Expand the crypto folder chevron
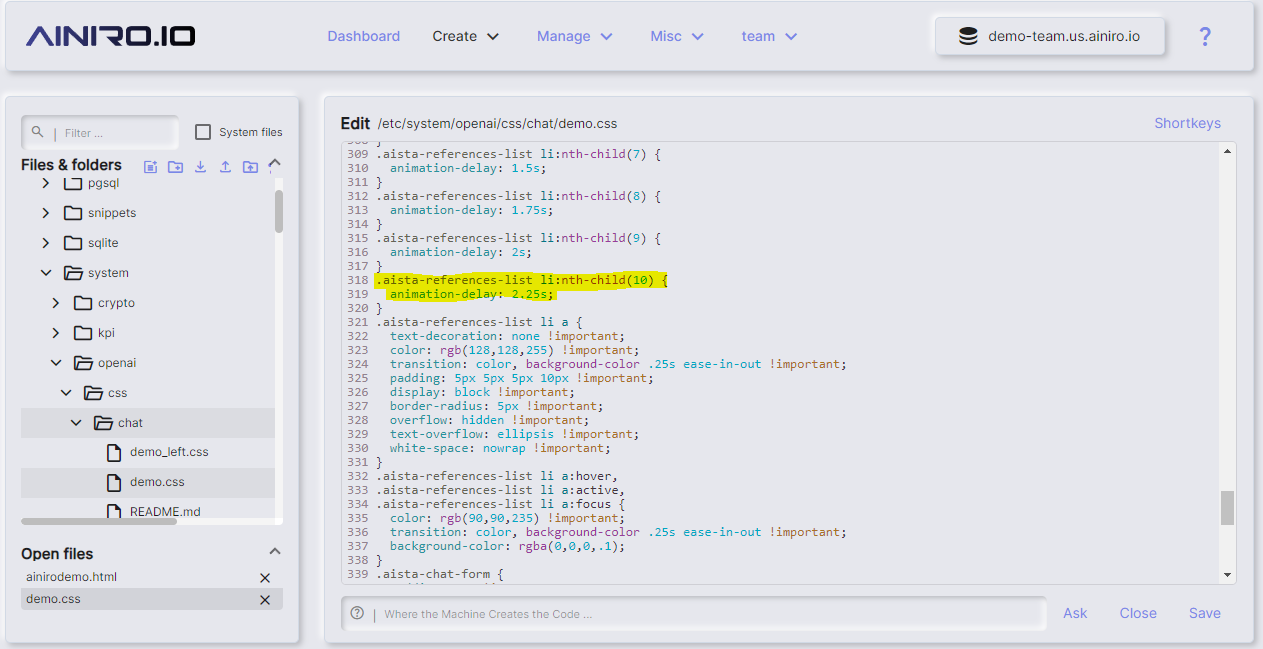Screen dimensions: 1263x649 [x=56, y=303]
